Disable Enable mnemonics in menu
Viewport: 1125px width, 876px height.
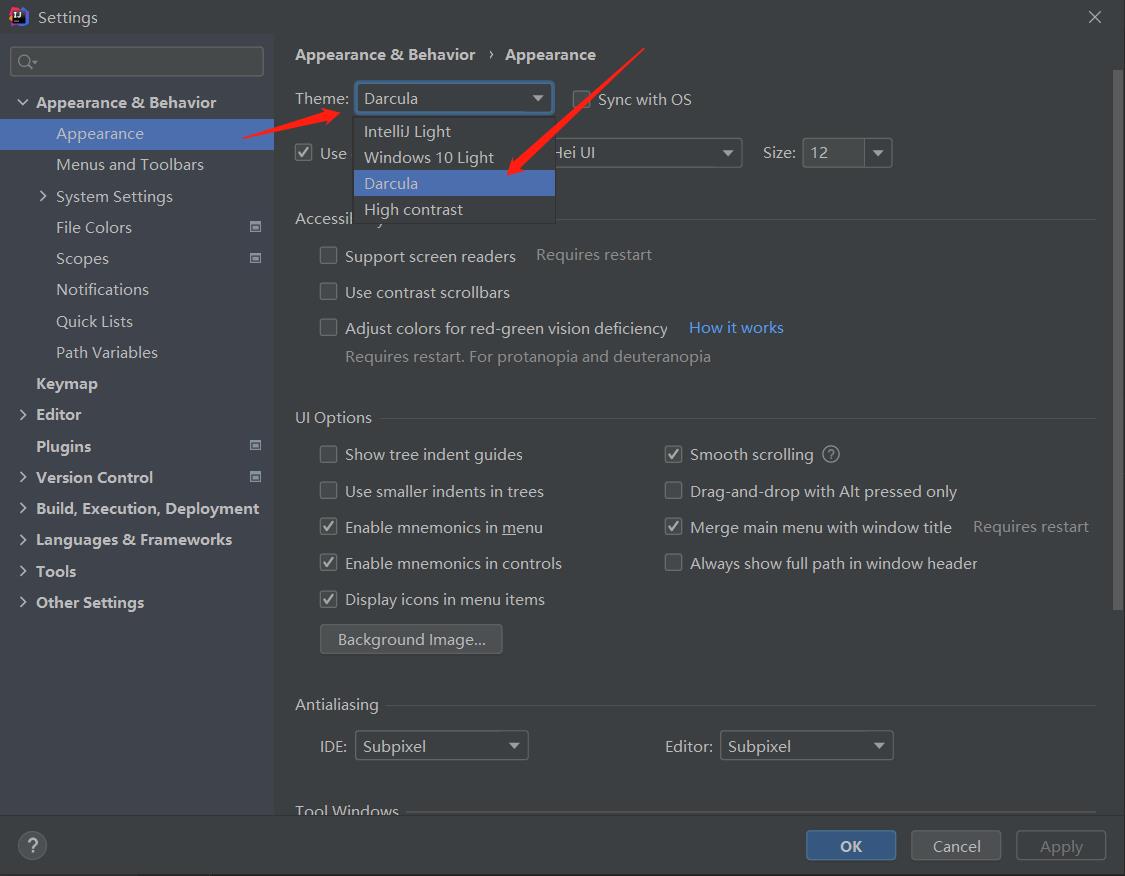click(x=329, y=527)
